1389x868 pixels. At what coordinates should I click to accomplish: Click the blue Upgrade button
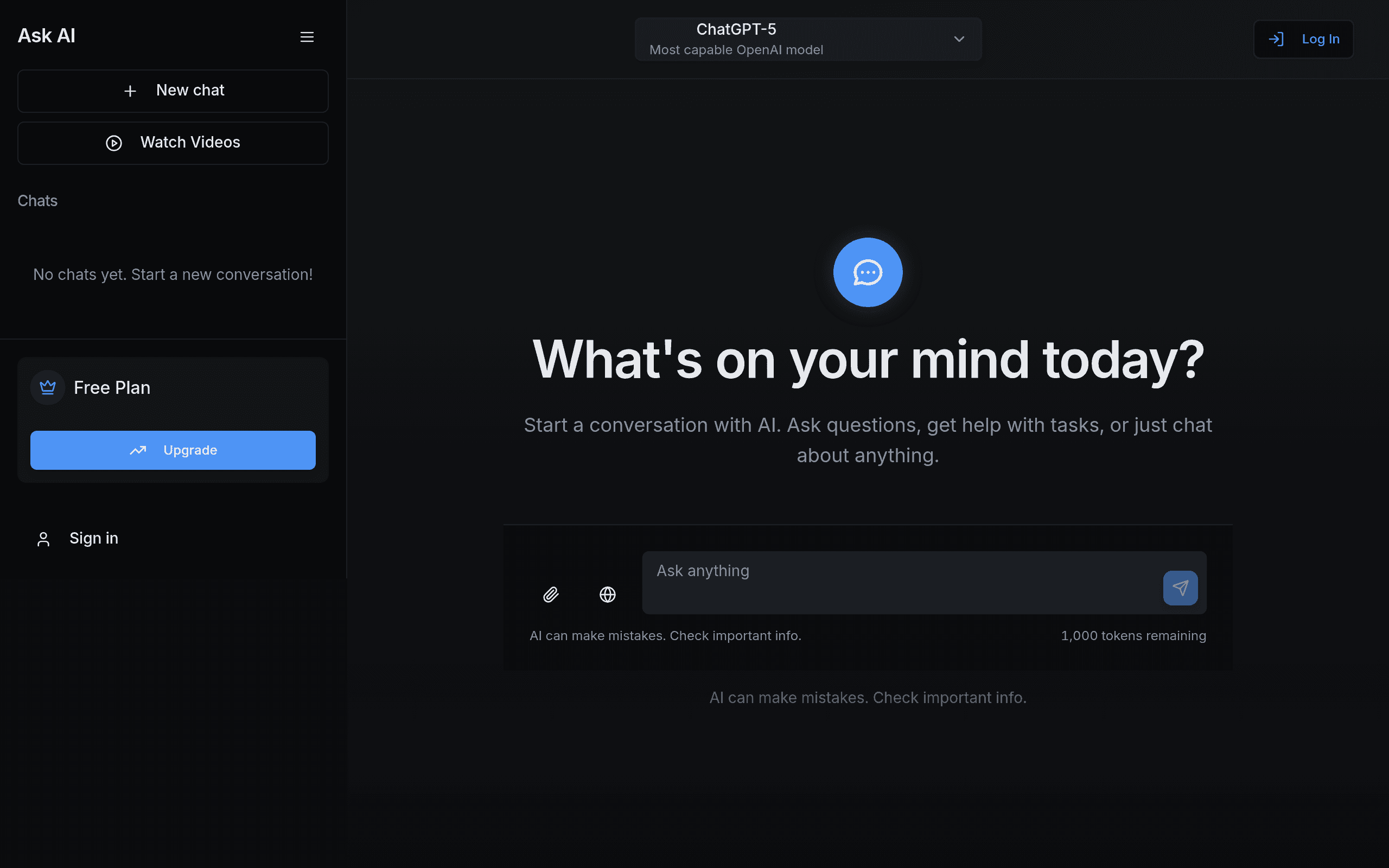173,450
